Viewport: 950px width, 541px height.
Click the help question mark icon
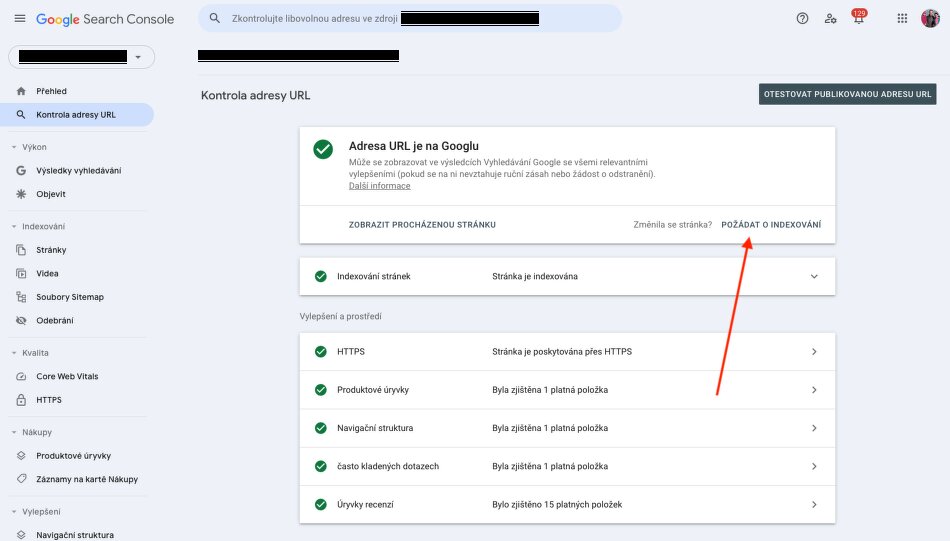coord(802,19)
